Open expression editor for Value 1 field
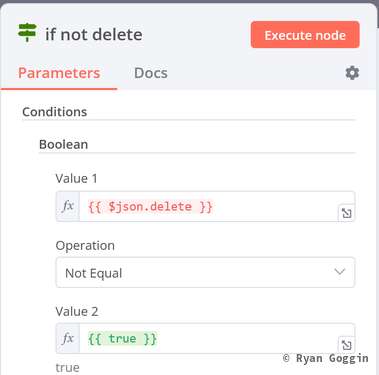 (347, 213)
